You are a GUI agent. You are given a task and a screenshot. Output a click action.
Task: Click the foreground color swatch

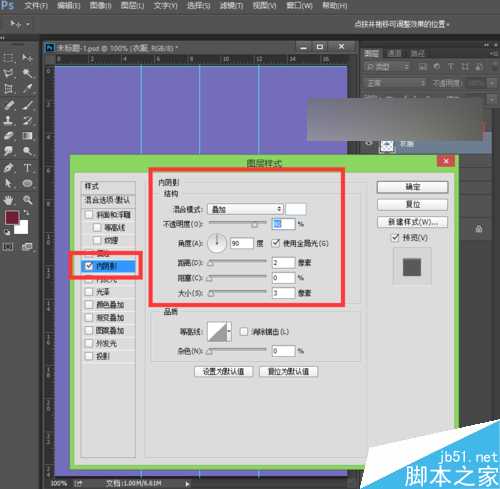(x=12, y=218)
